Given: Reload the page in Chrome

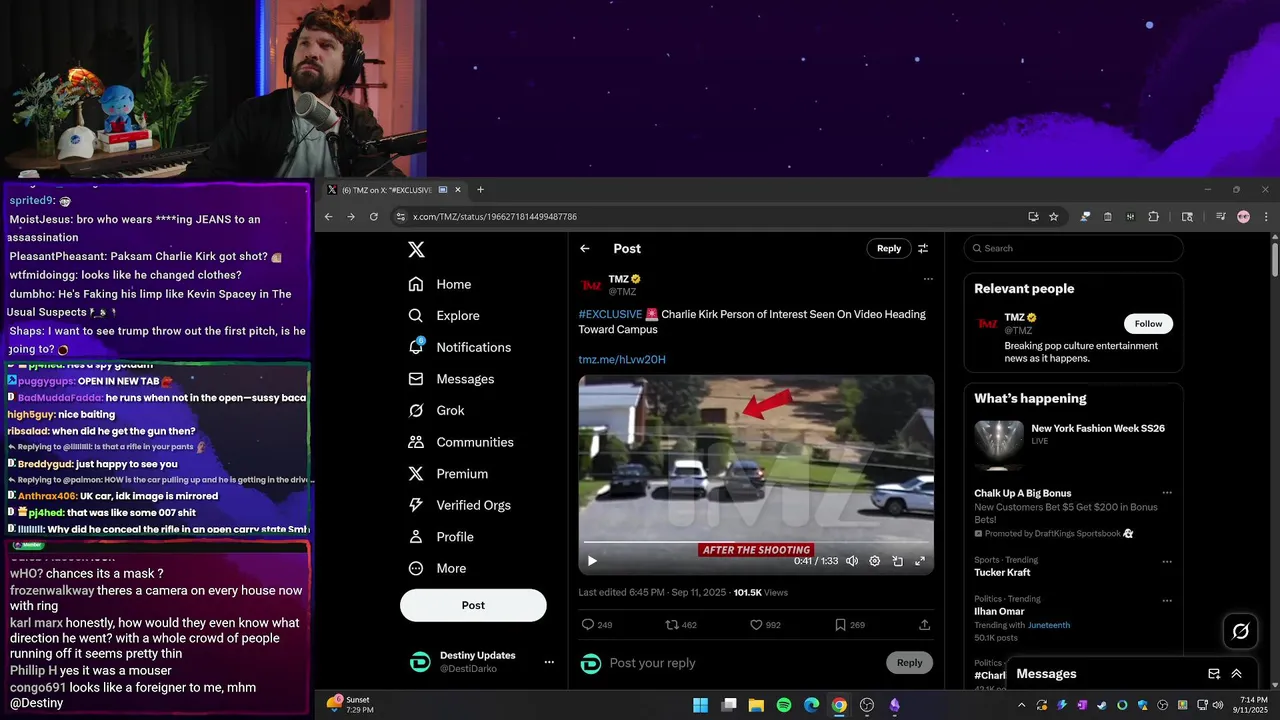Looking at the screenshot, I should tap(374, 216).
